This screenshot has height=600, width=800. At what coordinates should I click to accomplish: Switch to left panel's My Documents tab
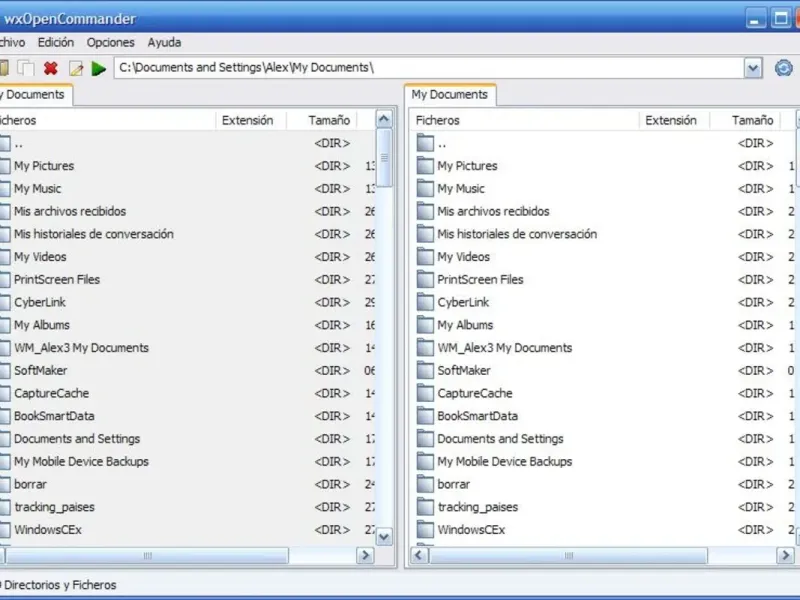click(x=35, y=95)
